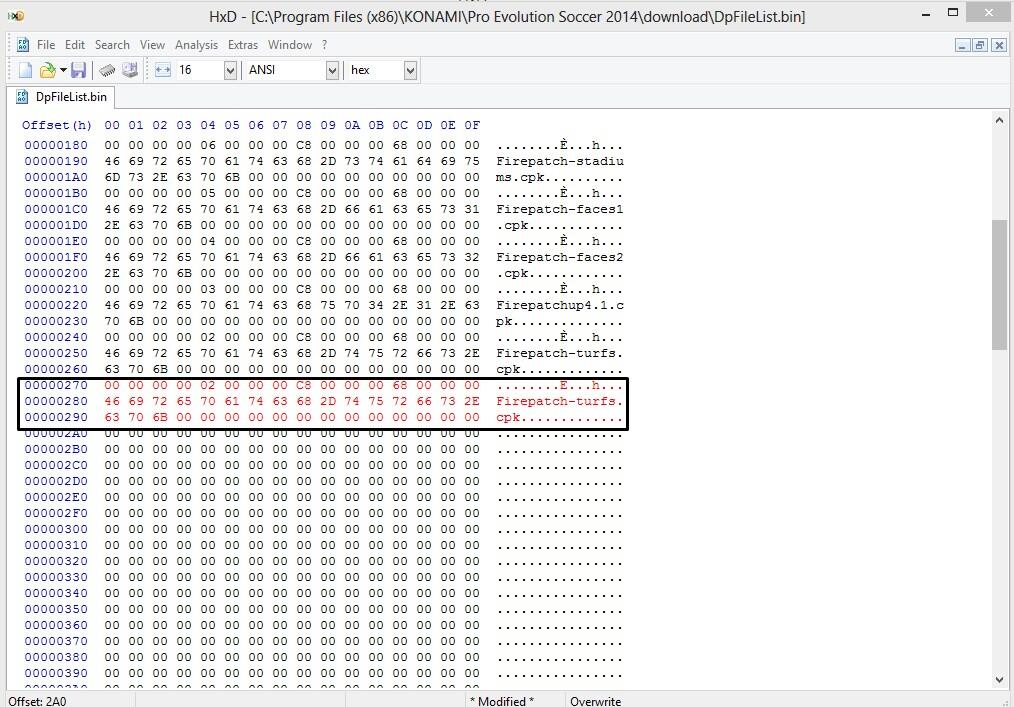This screenshot has width=1014, height=707.
Task: Open disk with the drive icon
Action: click(x=130, y=70)
